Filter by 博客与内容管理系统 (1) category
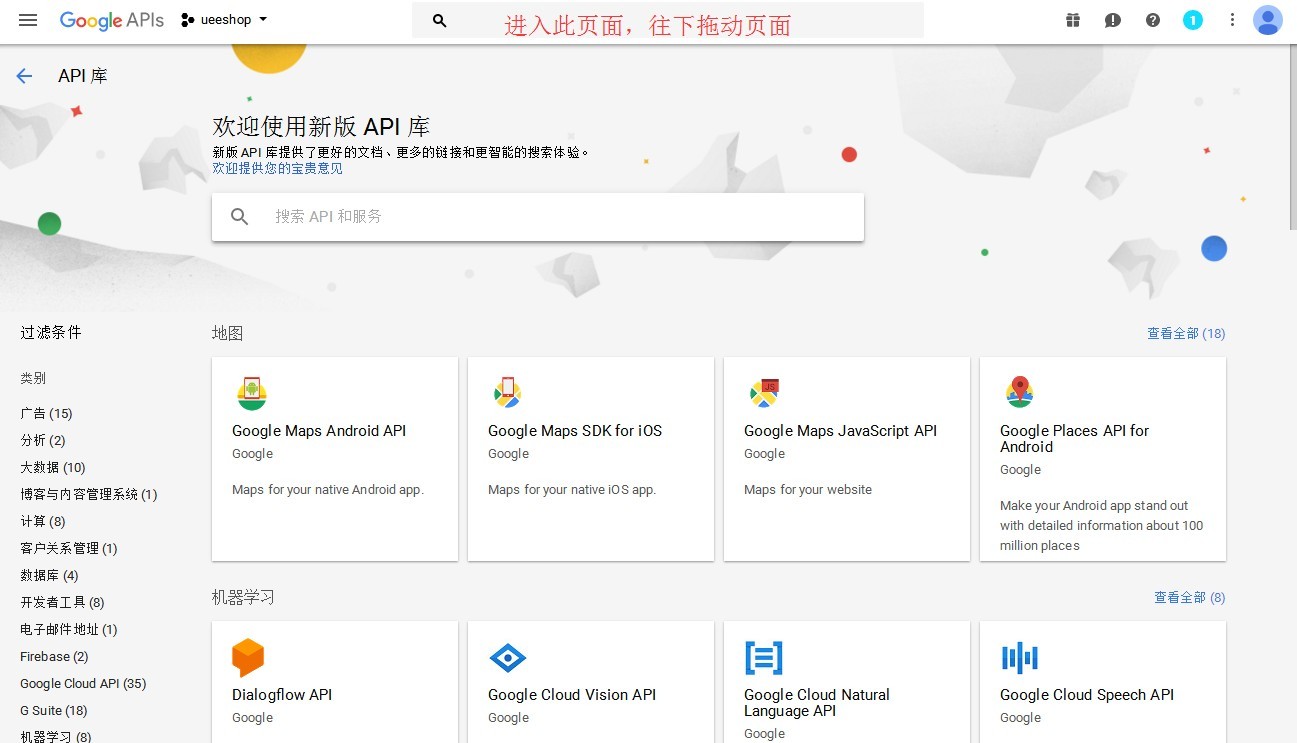 pyautogui.click(x=89, y=494)
